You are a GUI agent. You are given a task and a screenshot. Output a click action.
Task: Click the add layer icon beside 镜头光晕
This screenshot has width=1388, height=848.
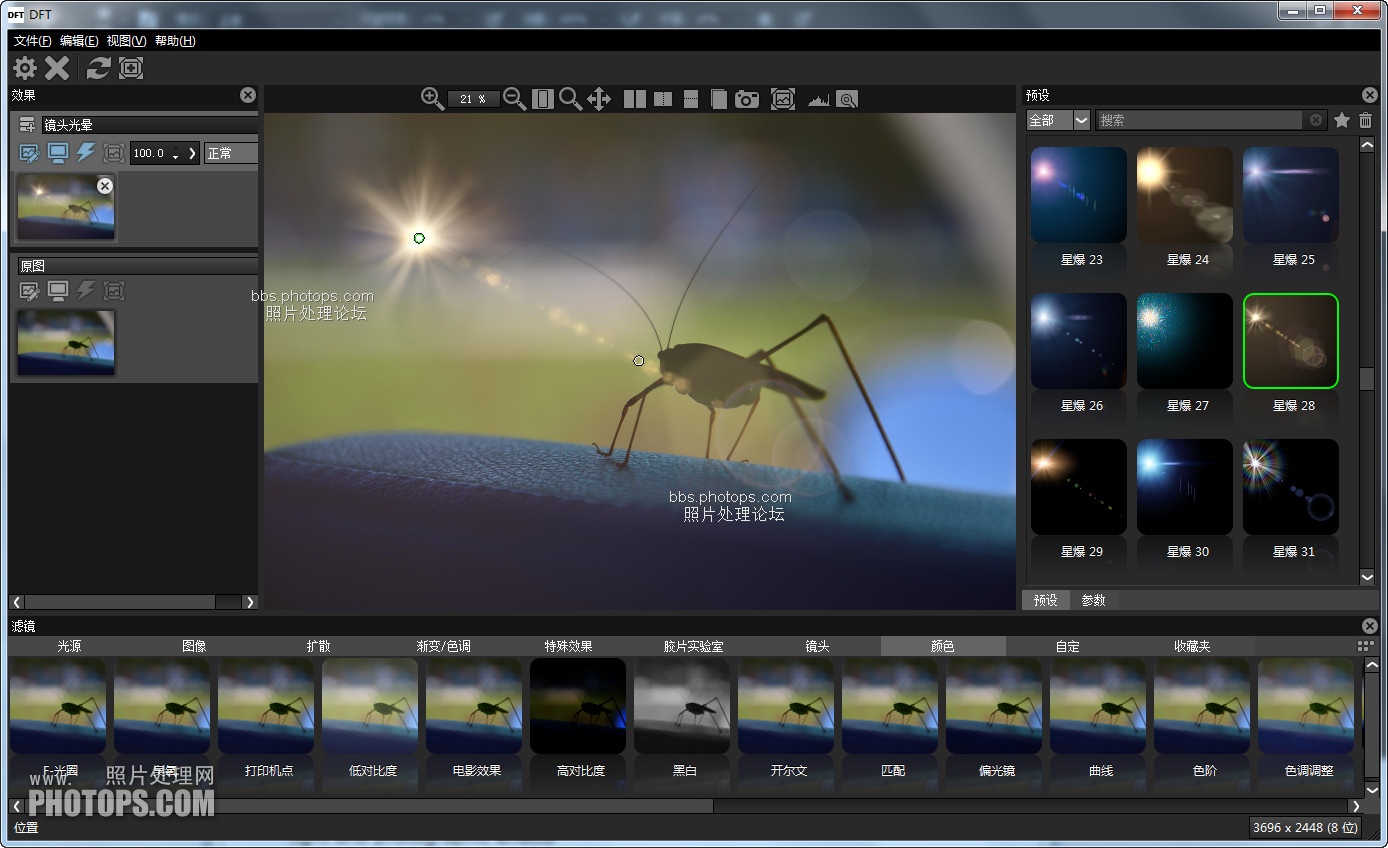click(x=28, y=125)
